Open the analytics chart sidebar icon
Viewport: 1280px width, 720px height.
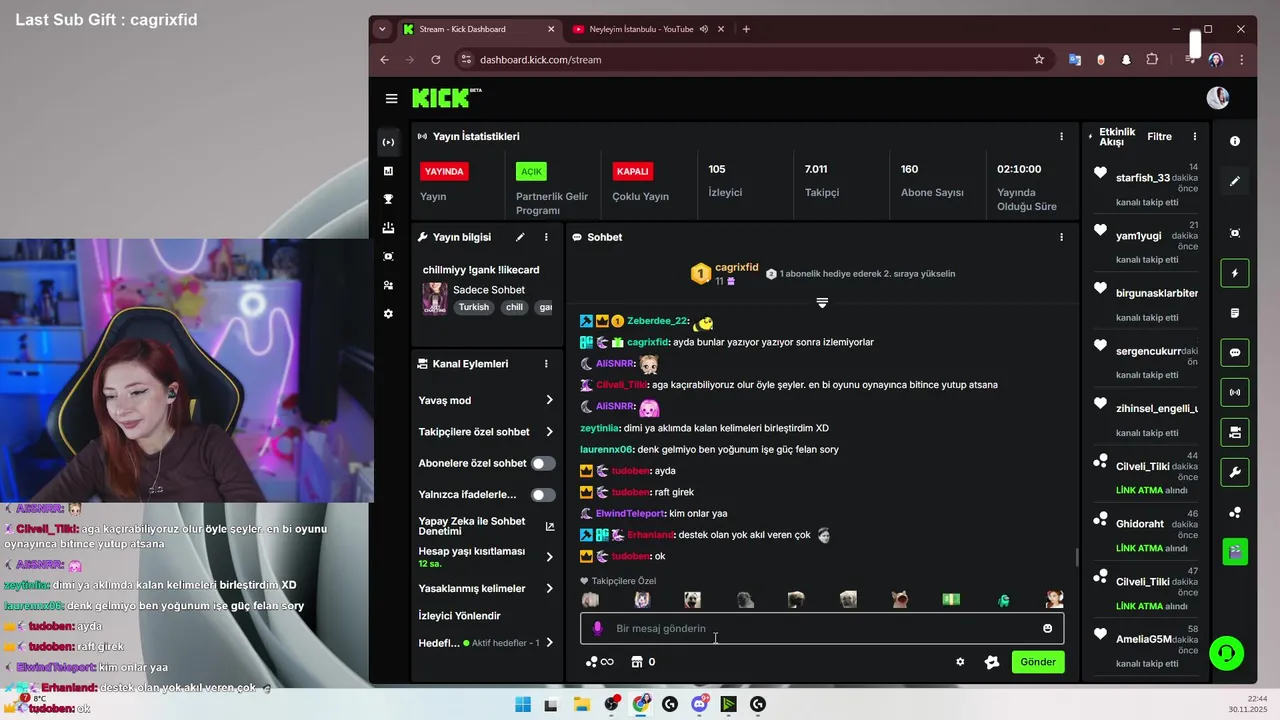(388, 171)
